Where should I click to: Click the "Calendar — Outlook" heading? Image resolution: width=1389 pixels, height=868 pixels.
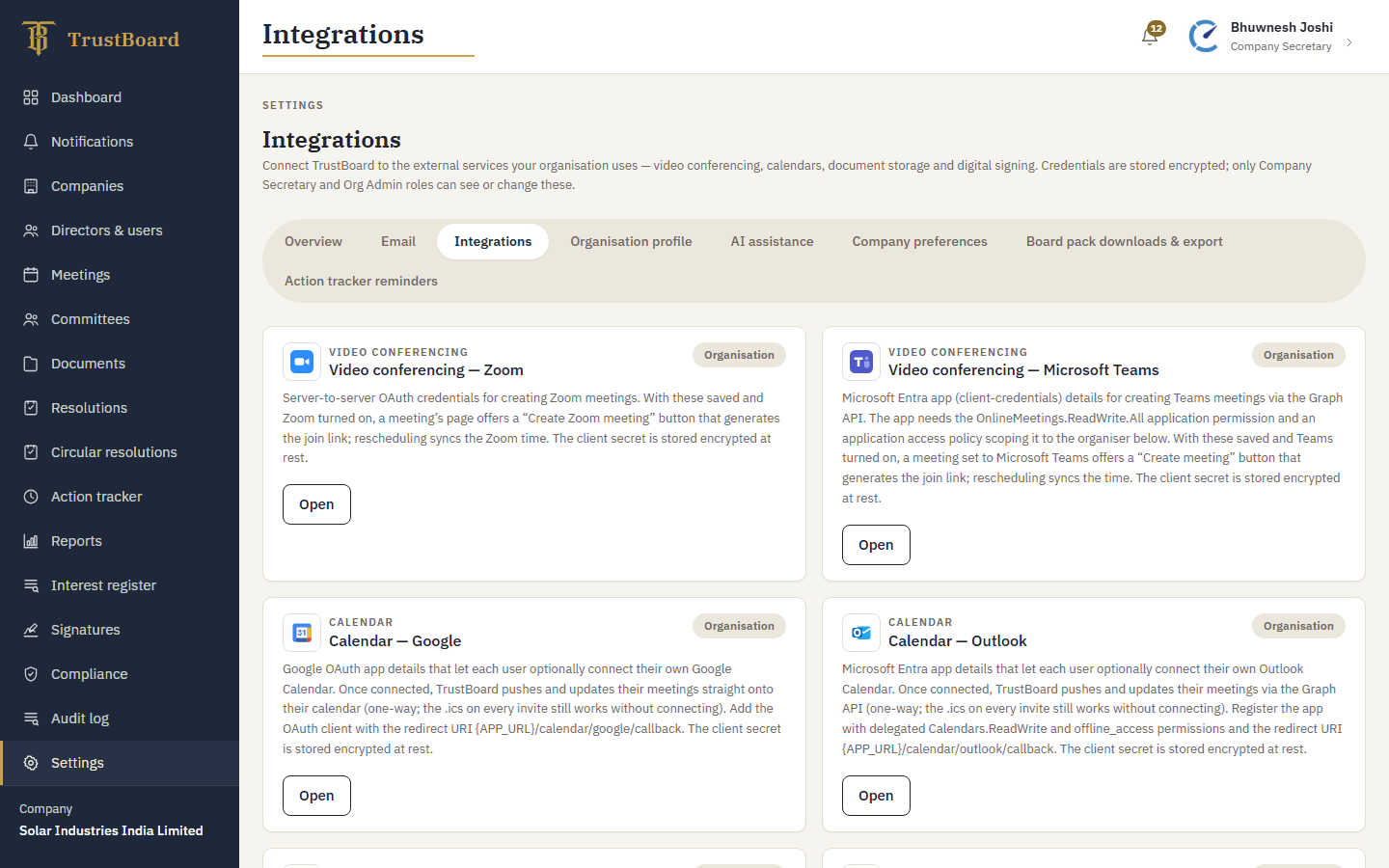tap(957, 641)
